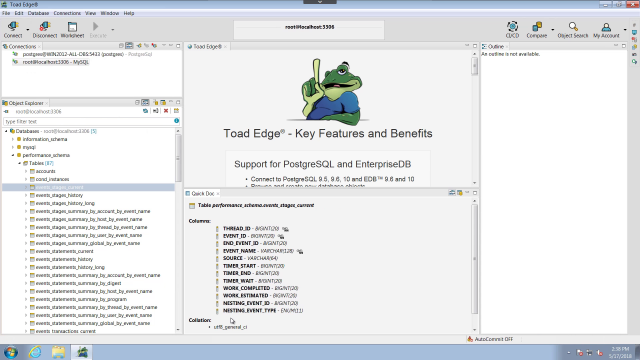Click the red X icon in Object Explorer toolbar
Image resolution: width=640 pixels, height=360 pixels.
(166, 111)
